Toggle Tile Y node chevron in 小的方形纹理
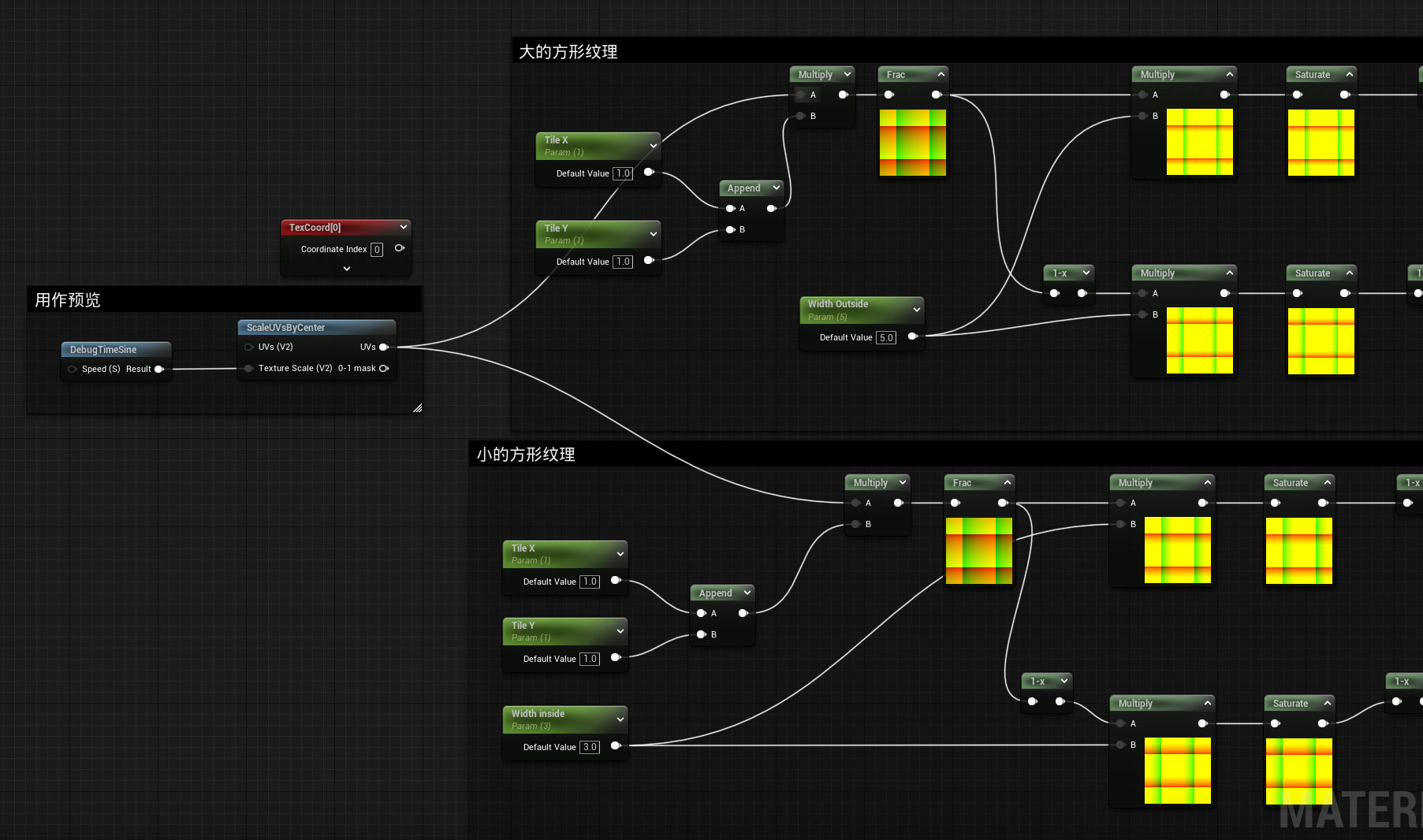Viewport: 1423px width, 840px height. 620,631
